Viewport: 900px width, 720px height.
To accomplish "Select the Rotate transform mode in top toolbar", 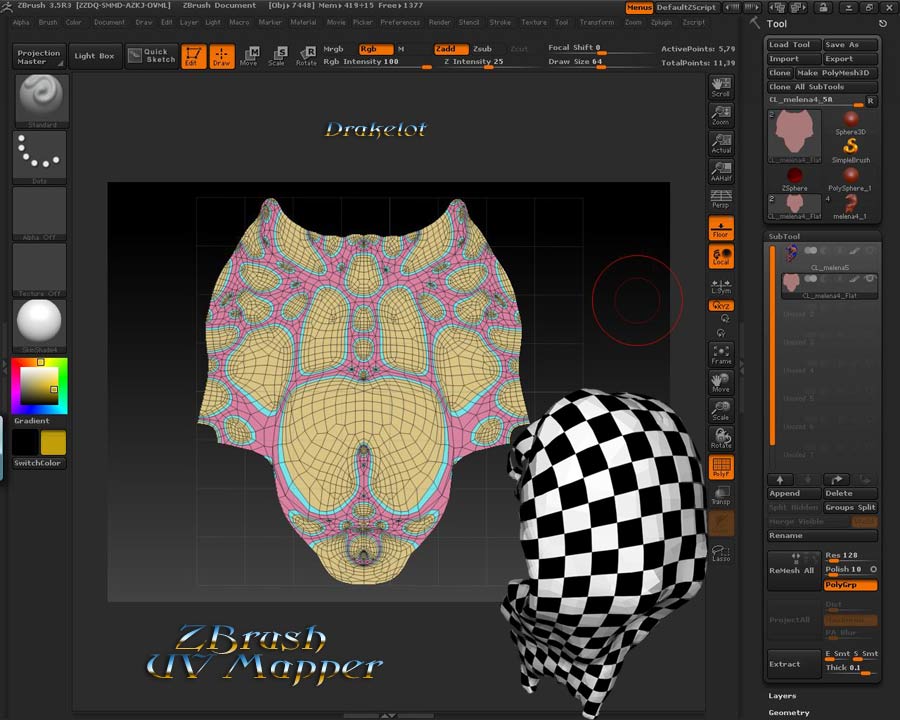I will tap(306, 56).
